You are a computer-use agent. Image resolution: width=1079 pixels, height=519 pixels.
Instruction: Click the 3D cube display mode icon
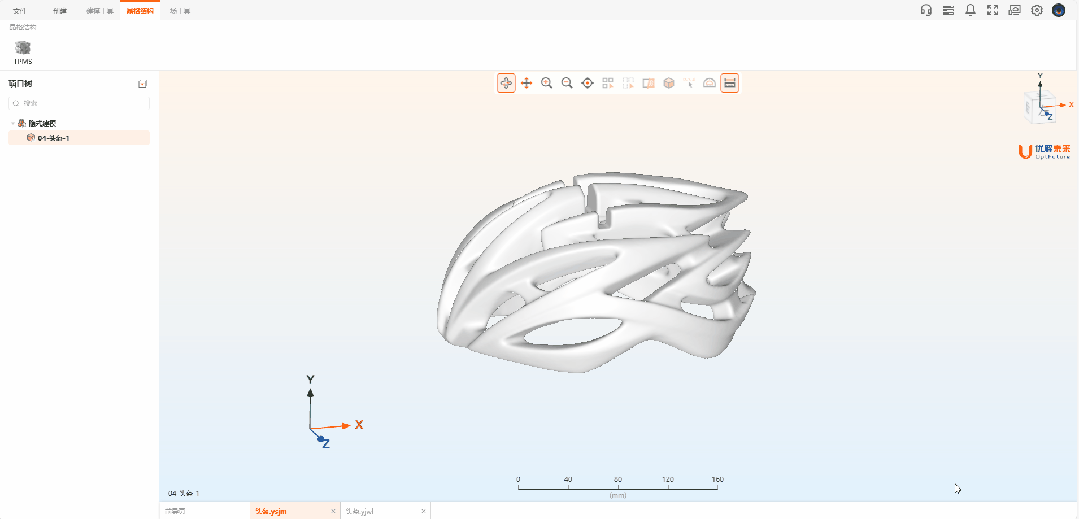click(x=669, y=83)
